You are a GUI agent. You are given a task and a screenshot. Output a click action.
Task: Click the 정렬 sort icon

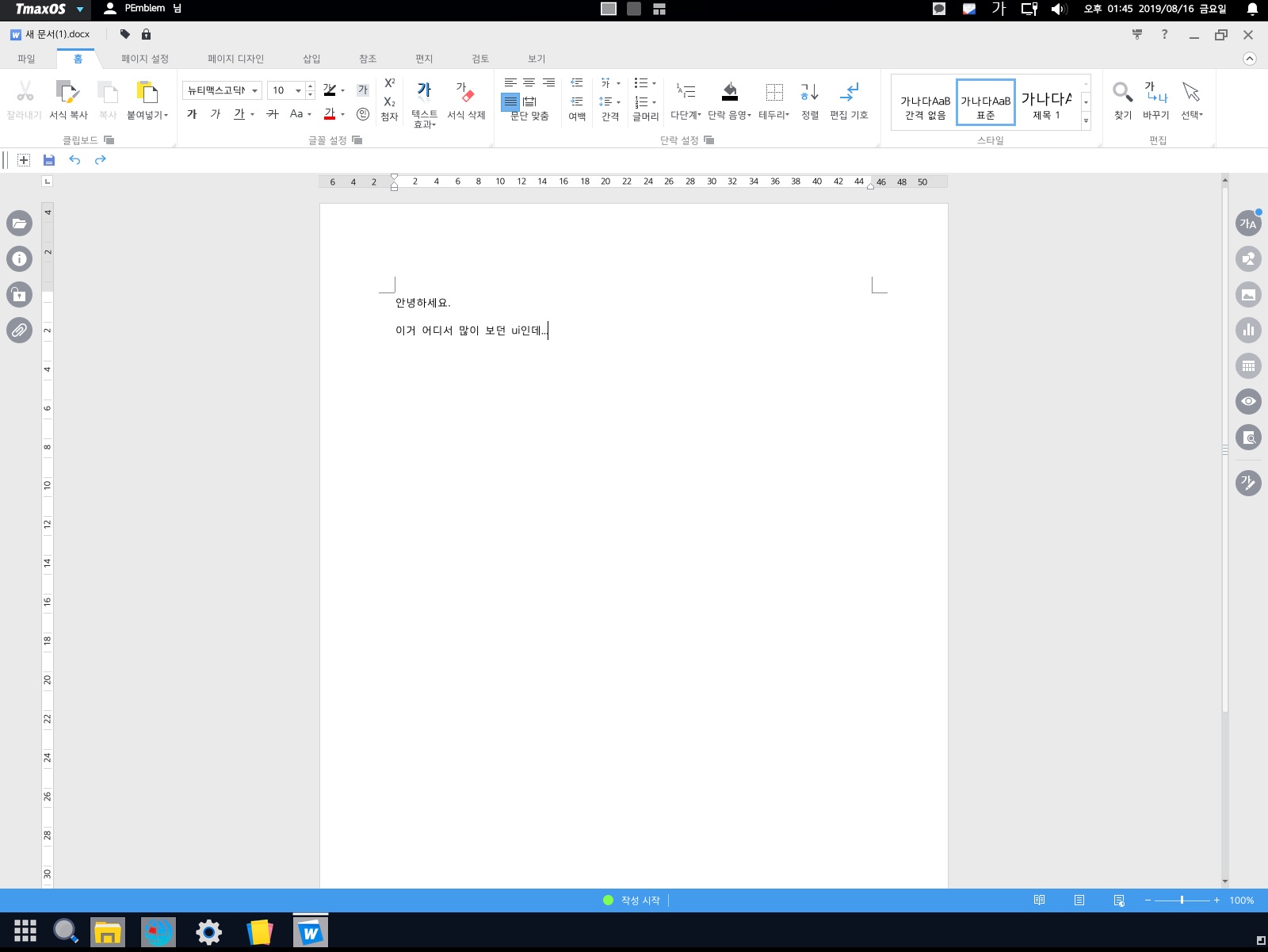click(809, 94)
